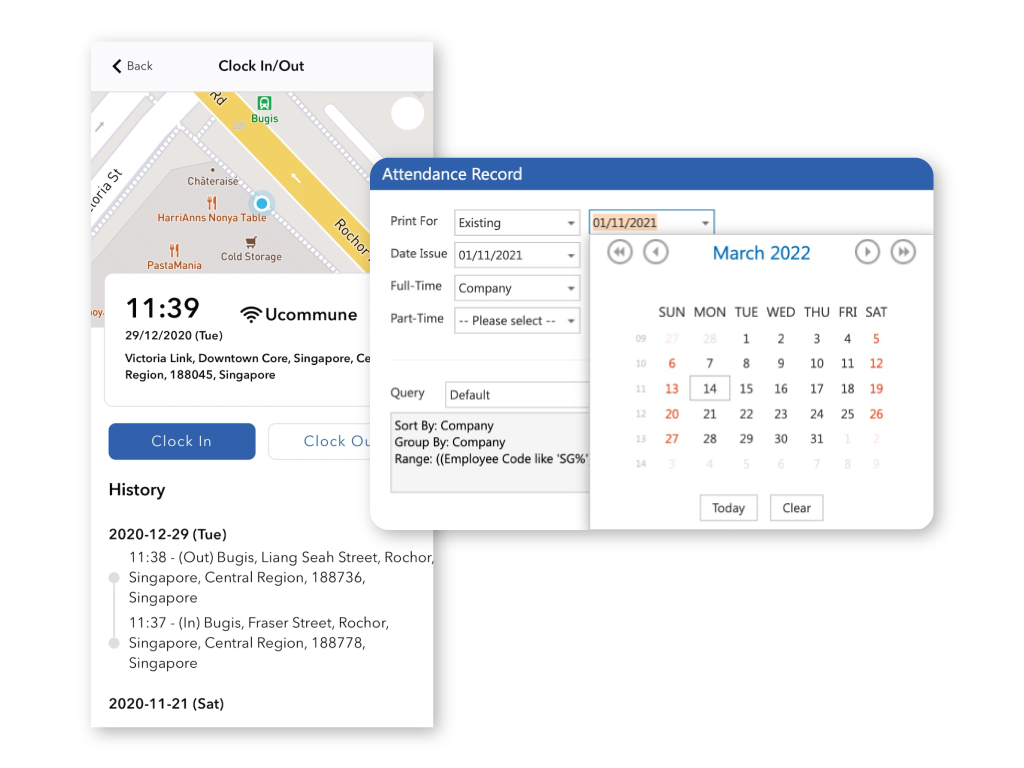Click the March 2022 calendar heading

[761, 253]
